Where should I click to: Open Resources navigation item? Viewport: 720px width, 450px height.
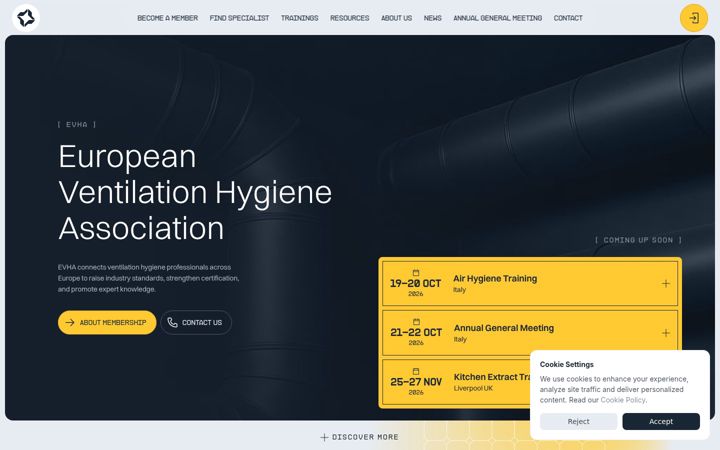click(349, 18)
